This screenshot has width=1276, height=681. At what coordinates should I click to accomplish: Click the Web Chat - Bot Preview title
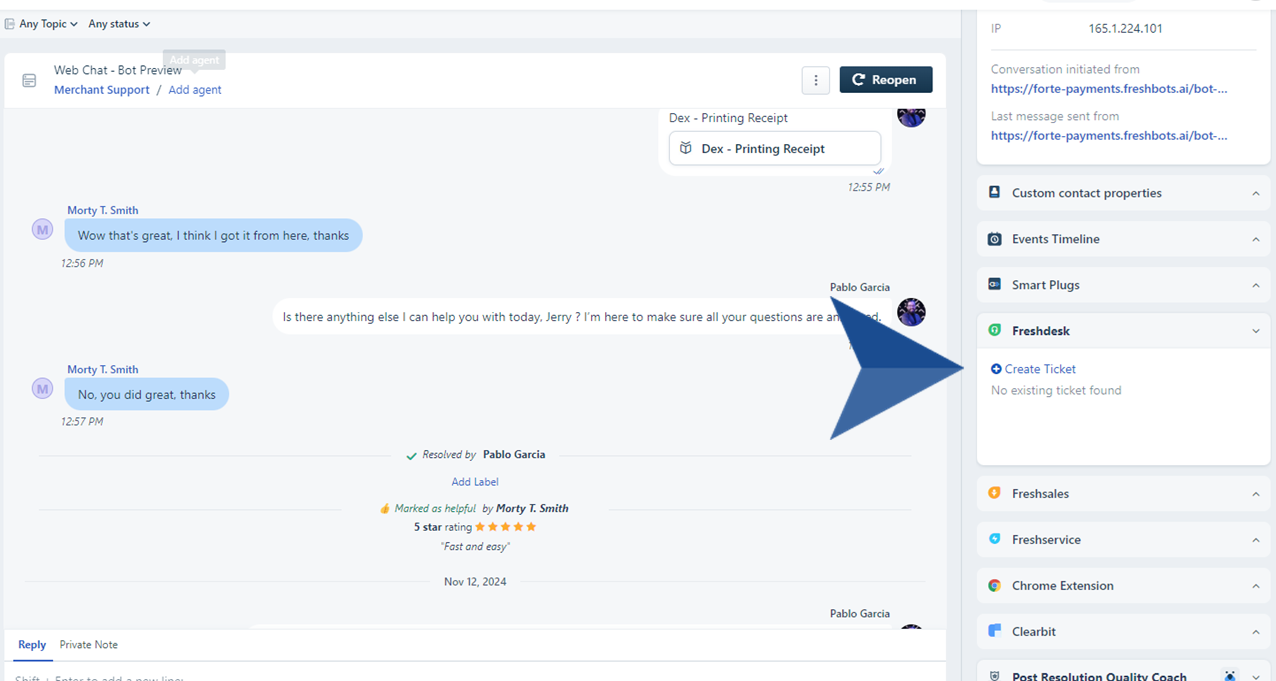[118, 71]
